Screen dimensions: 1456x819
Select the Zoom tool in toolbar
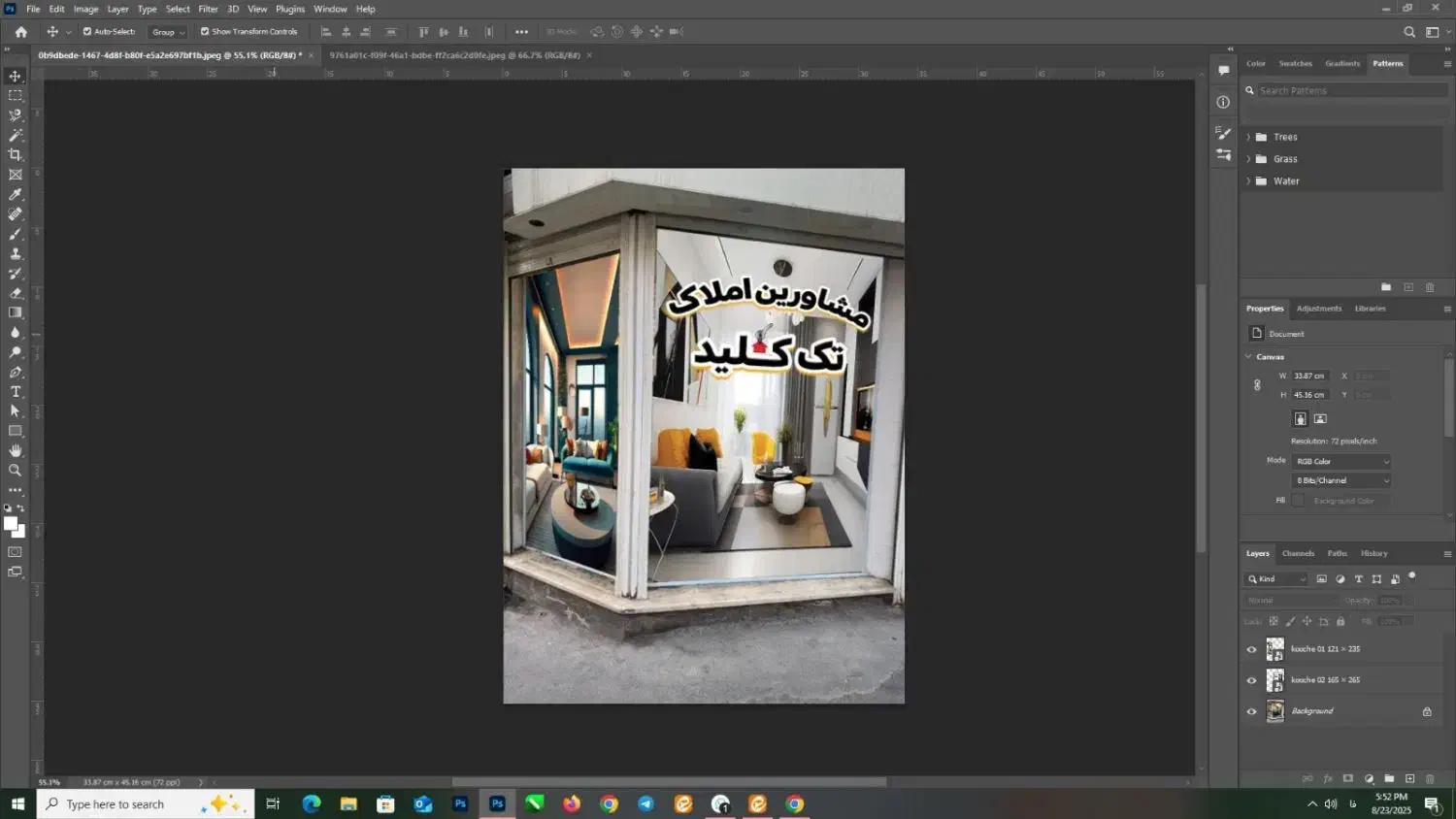[x=16, y=471]
